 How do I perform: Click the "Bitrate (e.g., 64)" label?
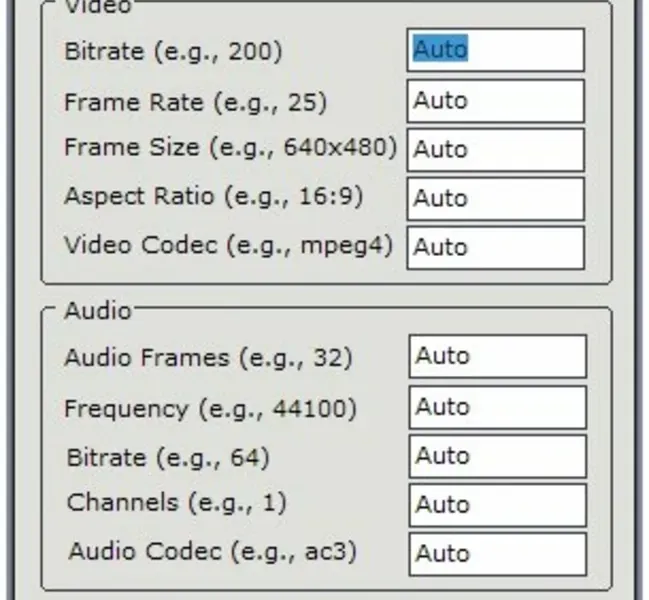(x=168, y=458)
